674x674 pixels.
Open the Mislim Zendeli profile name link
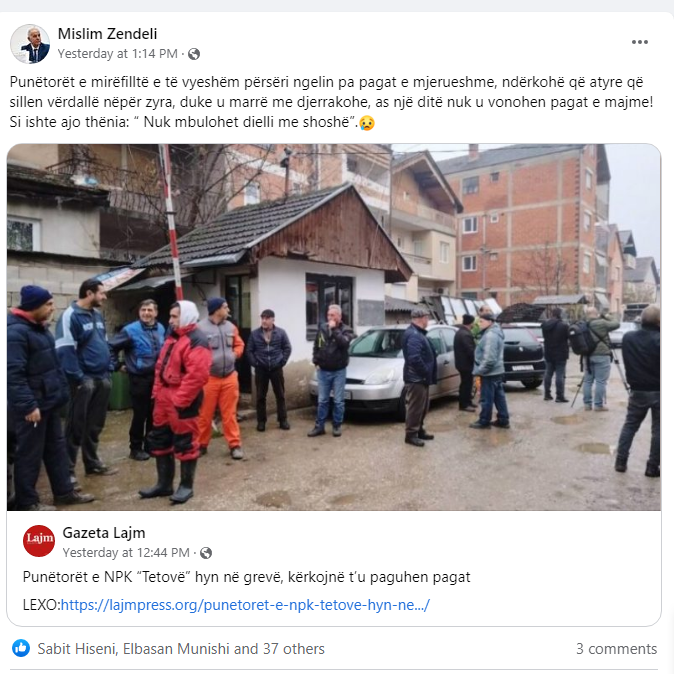[x=107, y=34]
